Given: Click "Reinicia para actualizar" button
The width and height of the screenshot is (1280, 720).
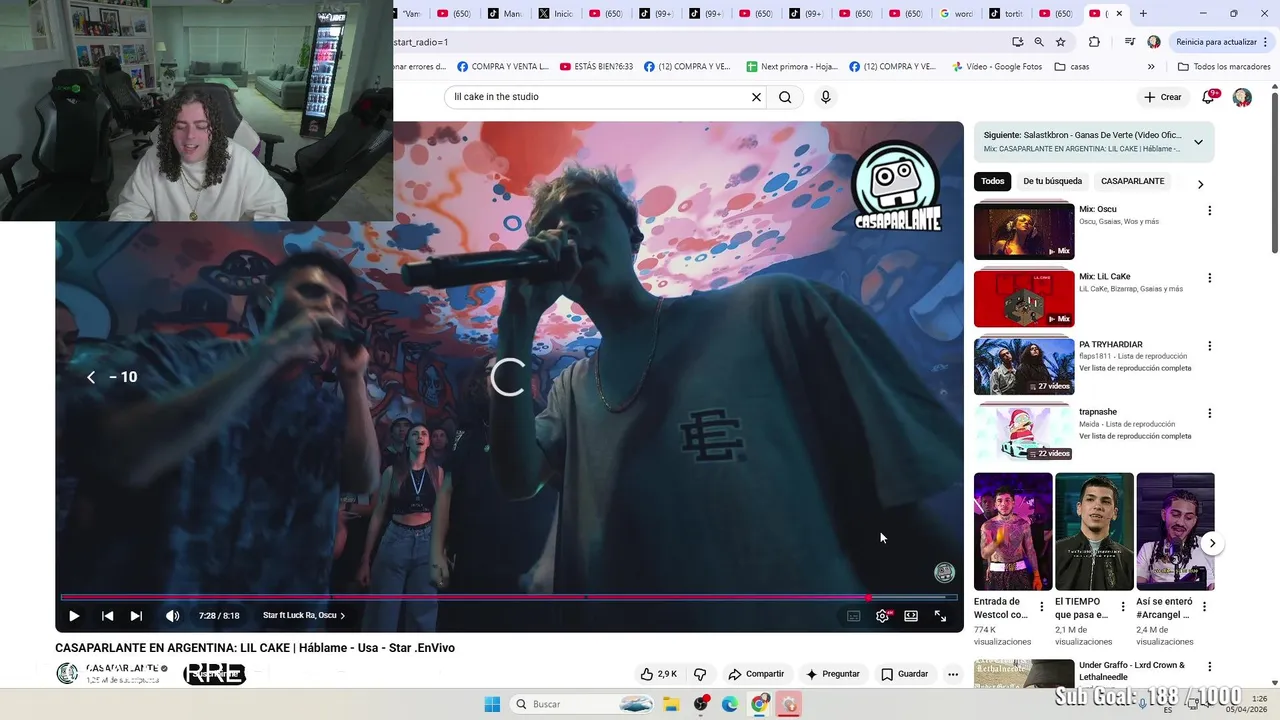Looking at the screenshot, I should (x=1222, y=42).
